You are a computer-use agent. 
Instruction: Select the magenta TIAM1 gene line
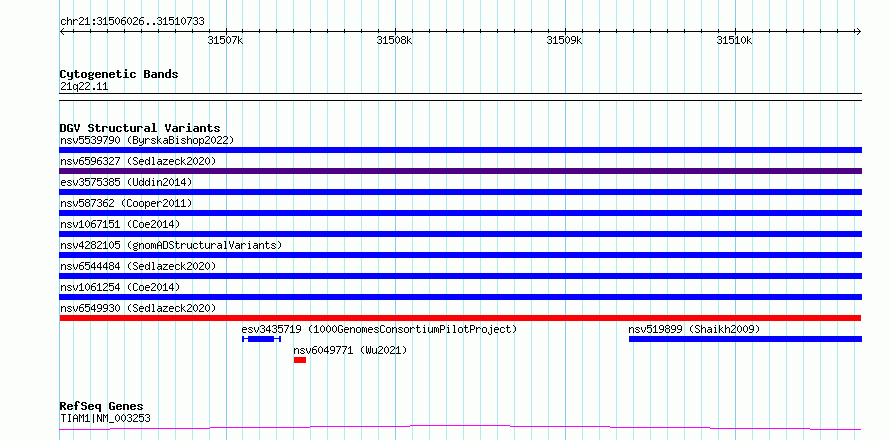[x=460, y=427]
